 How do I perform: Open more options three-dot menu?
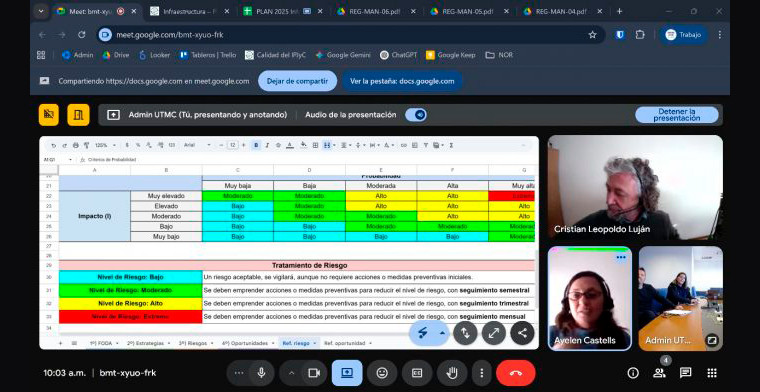click(482, 373)
